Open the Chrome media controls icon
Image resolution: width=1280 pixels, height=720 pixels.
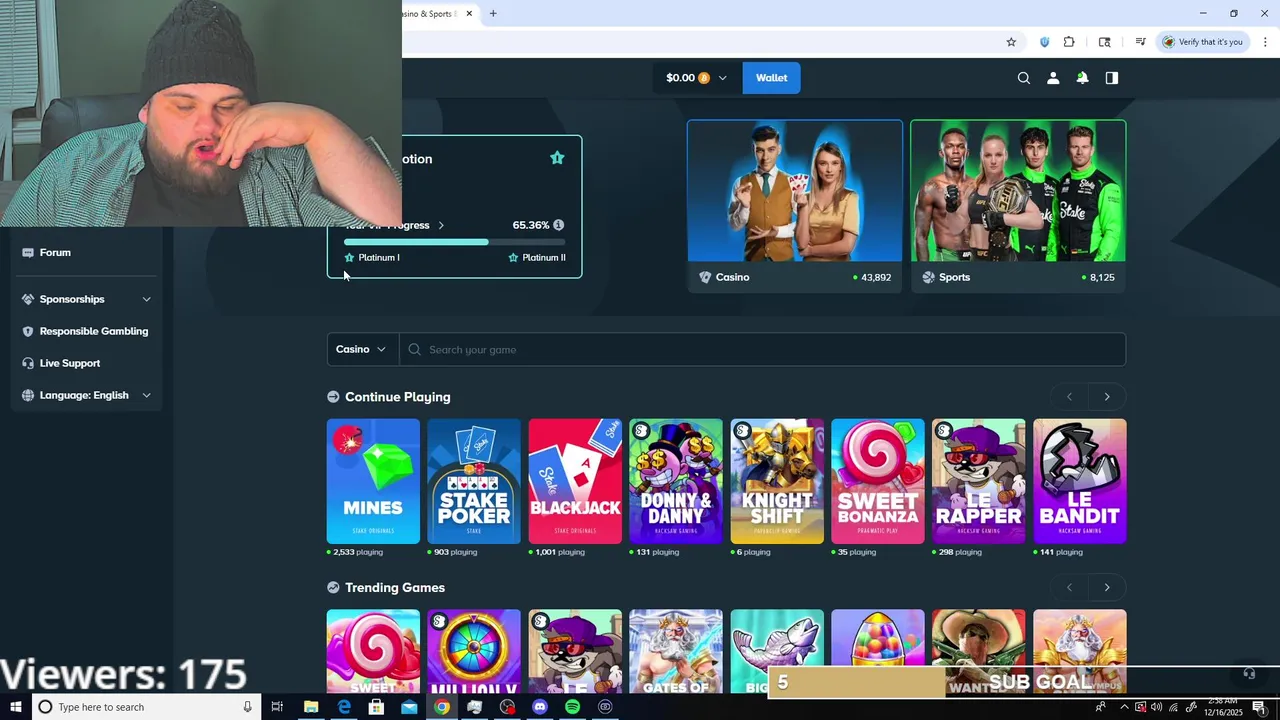pos(1140,42)
